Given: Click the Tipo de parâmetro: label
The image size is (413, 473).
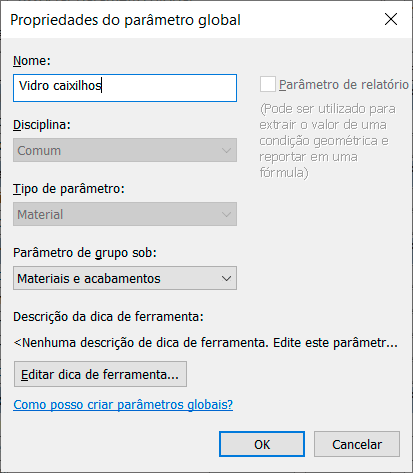Looking at the screenshot, I should pos(69,189).
